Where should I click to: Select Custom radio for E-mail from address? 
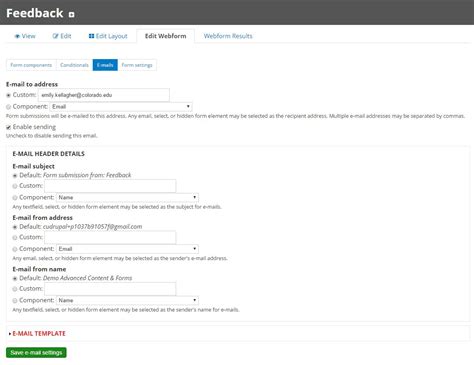coord(15,238)
